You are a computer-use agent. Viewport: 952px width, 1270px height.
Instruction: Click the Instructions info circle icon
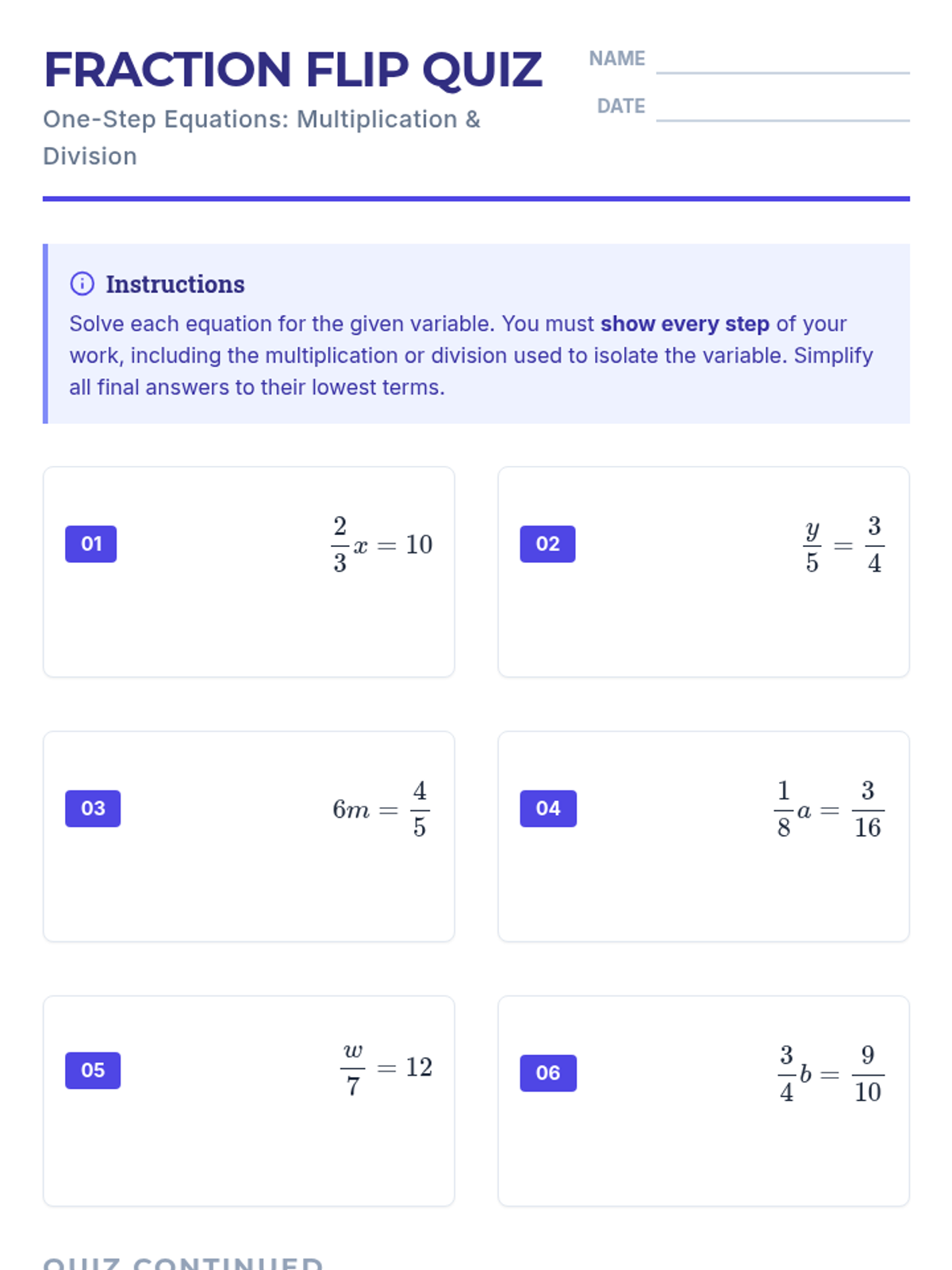[x=82, y=283]
